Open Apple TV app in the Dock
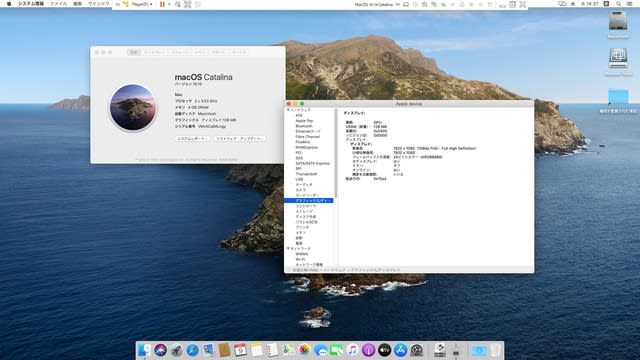 384,350
